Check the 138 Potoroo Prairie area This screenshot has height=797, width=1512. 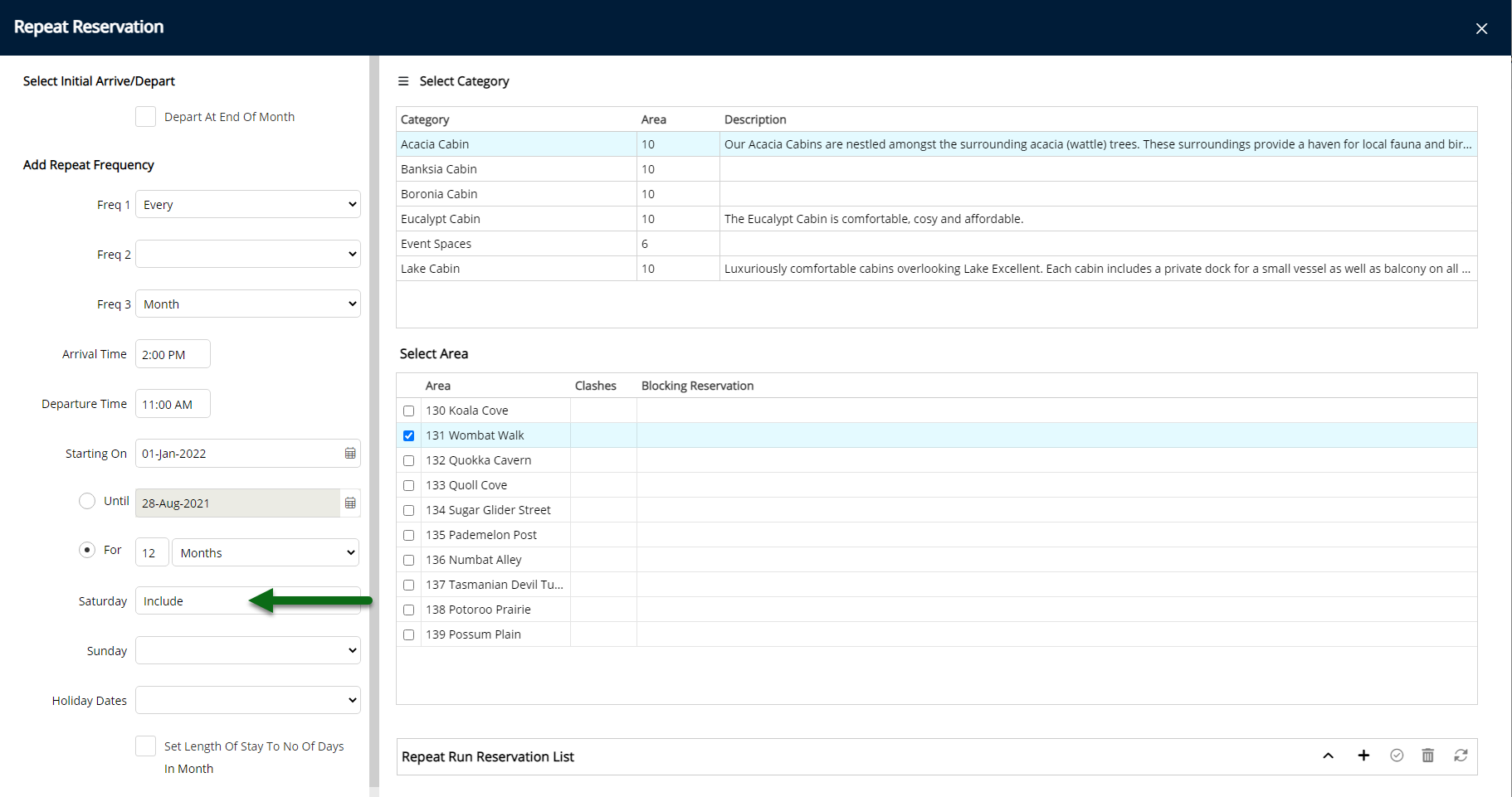click(408, 610)
